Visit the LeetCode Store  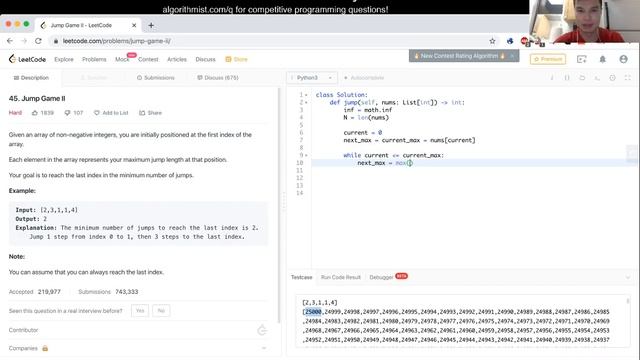[236, 59]
